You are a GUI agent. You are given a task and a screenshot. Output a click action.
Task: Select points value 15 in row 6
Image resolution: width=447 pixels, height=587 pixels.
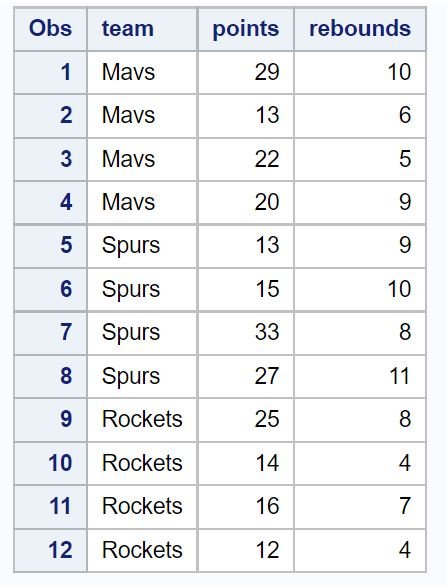[x=246, y=289]
